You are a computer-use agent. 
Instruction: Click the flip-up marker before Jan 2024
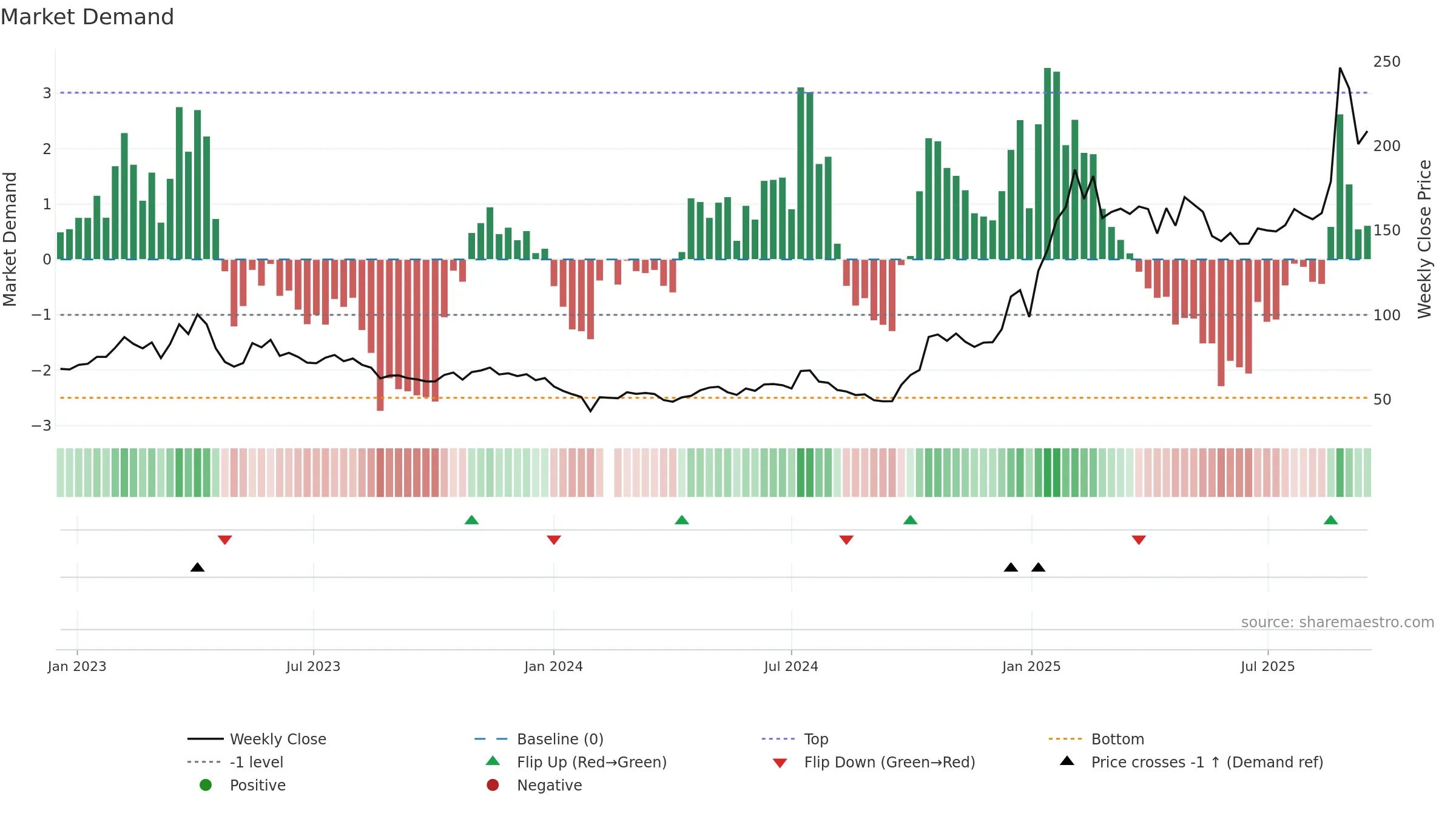(x=471, y=520)
